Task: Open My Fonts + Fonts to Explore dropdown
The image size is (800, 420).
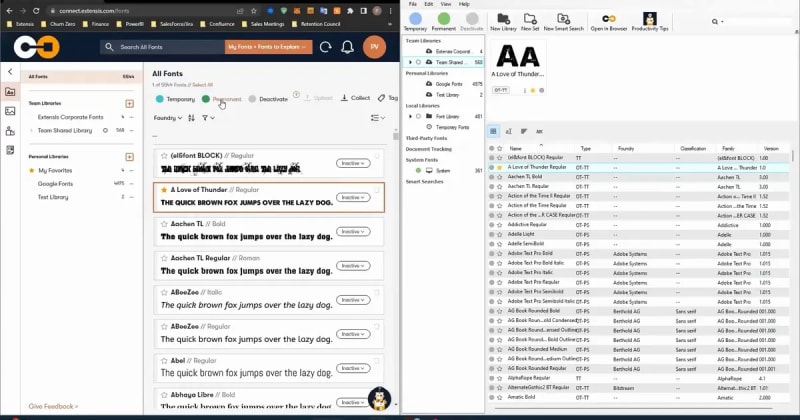Action: (x=268, y=47)
